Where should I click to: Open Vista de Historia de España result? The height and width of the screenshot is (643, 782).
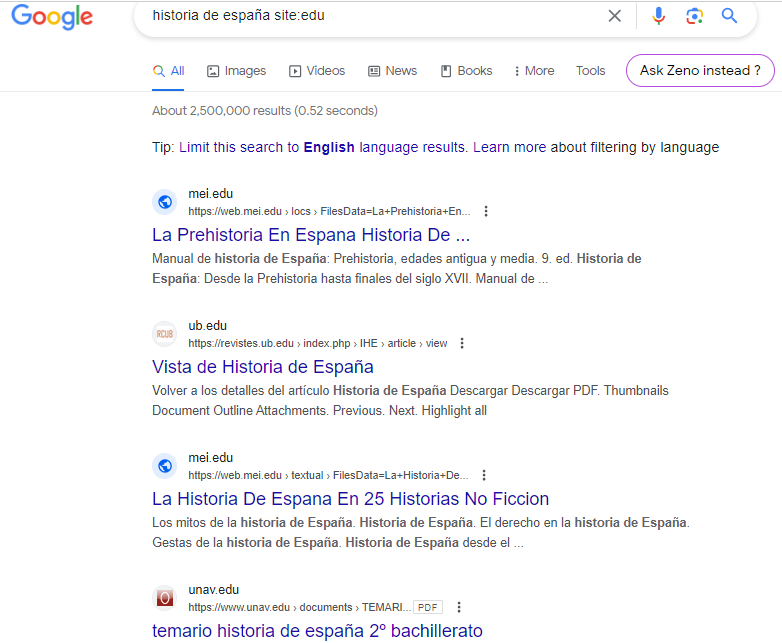click(x=263, y=367)
